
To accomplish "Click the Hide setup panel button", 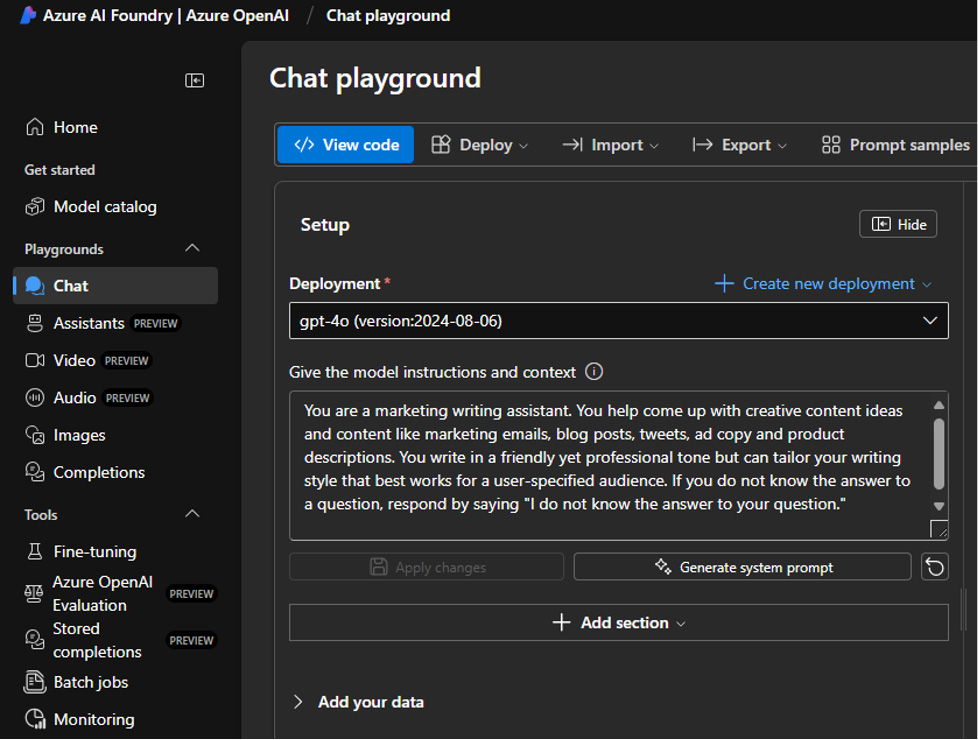I will coord(898,225).
